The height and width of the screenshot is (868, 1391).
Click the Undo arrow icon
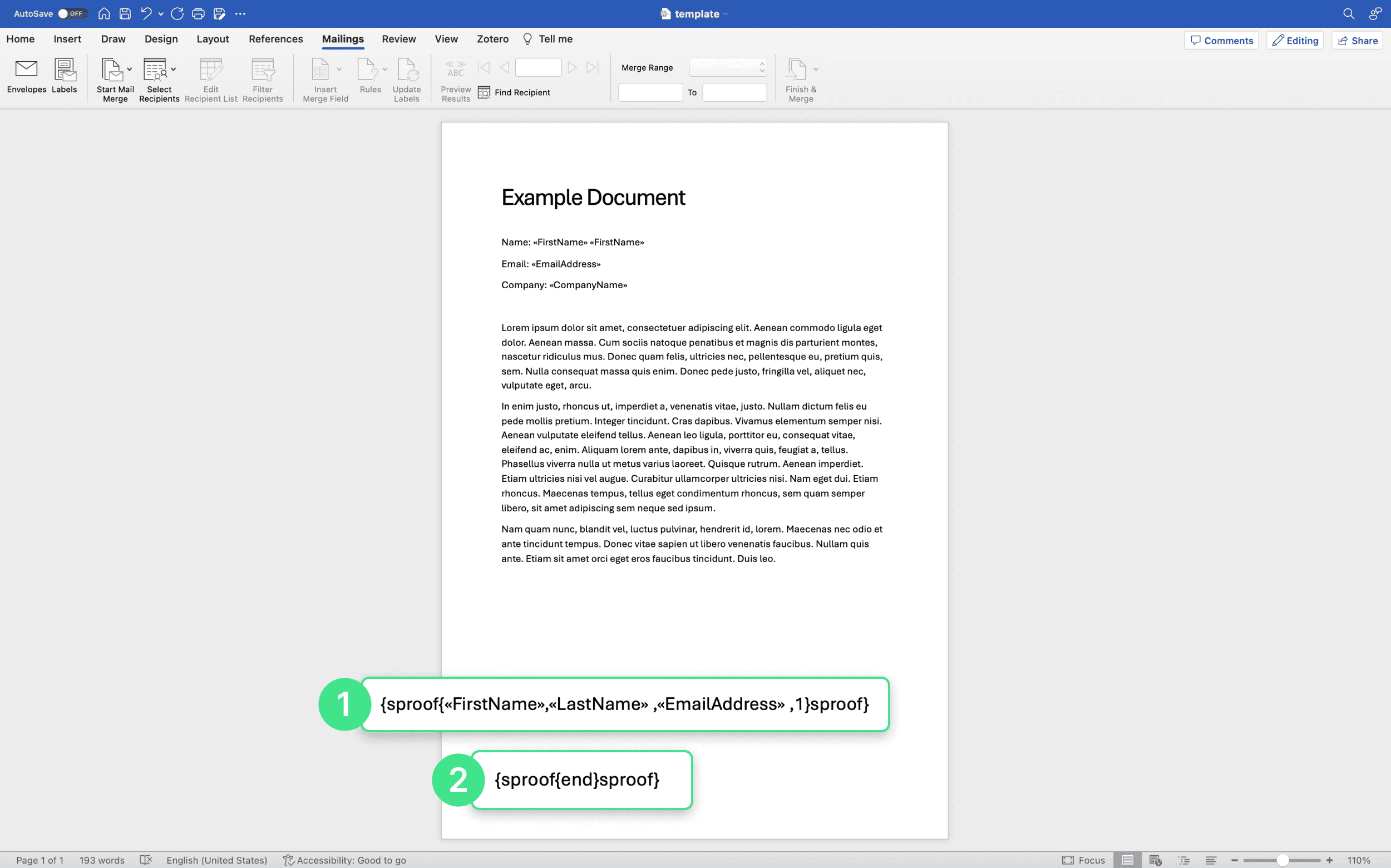pos(146,13)
